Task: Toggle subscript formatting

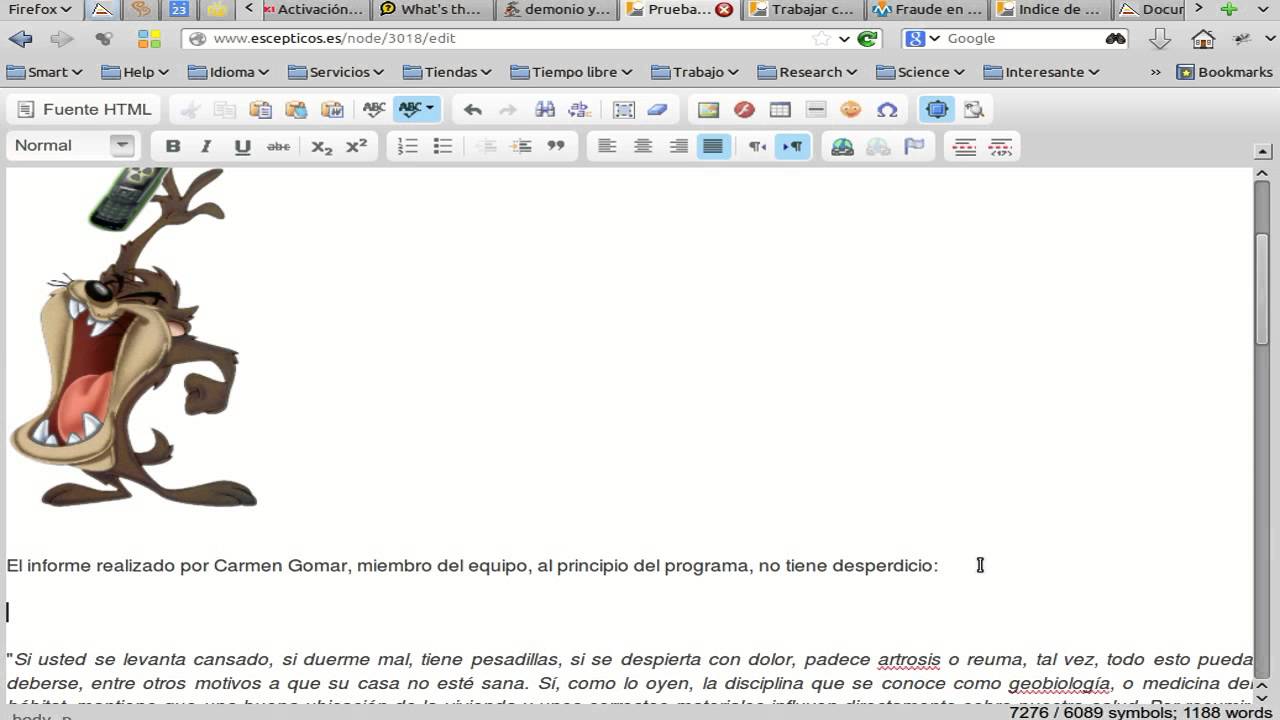Action: tap(321, 146)
